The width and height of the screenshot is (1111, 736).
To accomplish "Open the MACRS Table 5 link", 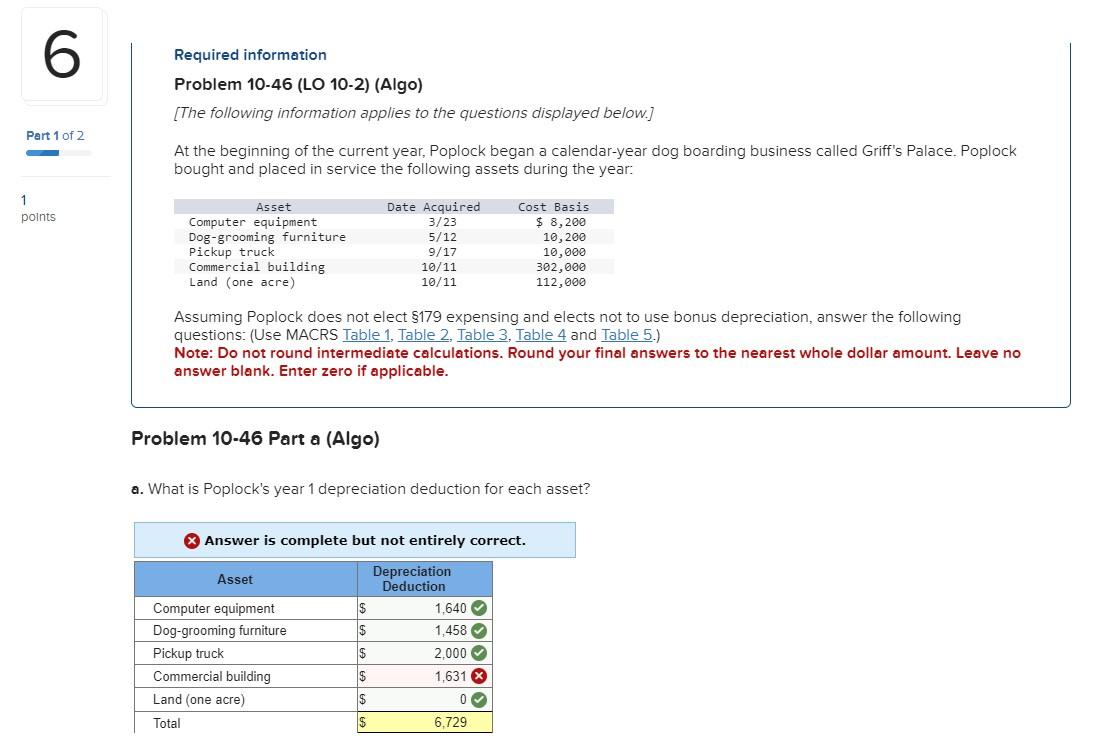I will [x=626, y=334].
